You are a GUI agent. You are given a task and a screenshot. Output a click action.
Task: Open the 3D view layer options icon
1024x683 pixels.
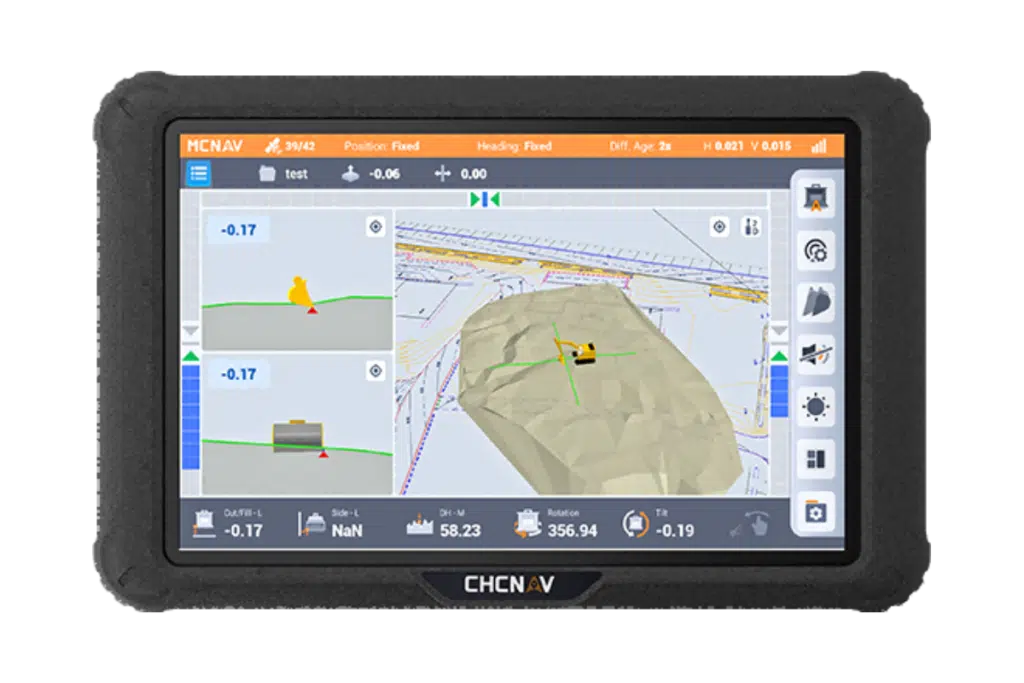pyautogui.click(x=750, y=227)
